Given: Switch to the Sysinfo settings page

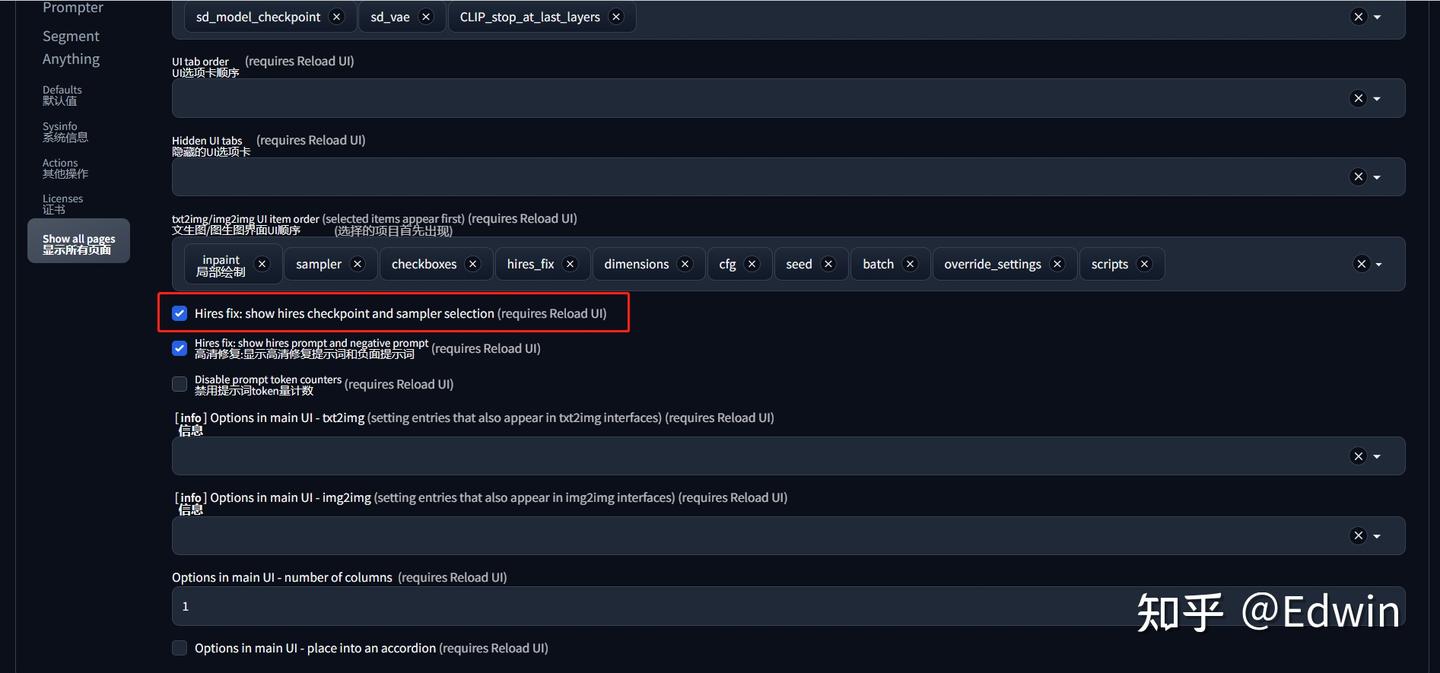Looking at the screenshot, I should tap(65, 132).
